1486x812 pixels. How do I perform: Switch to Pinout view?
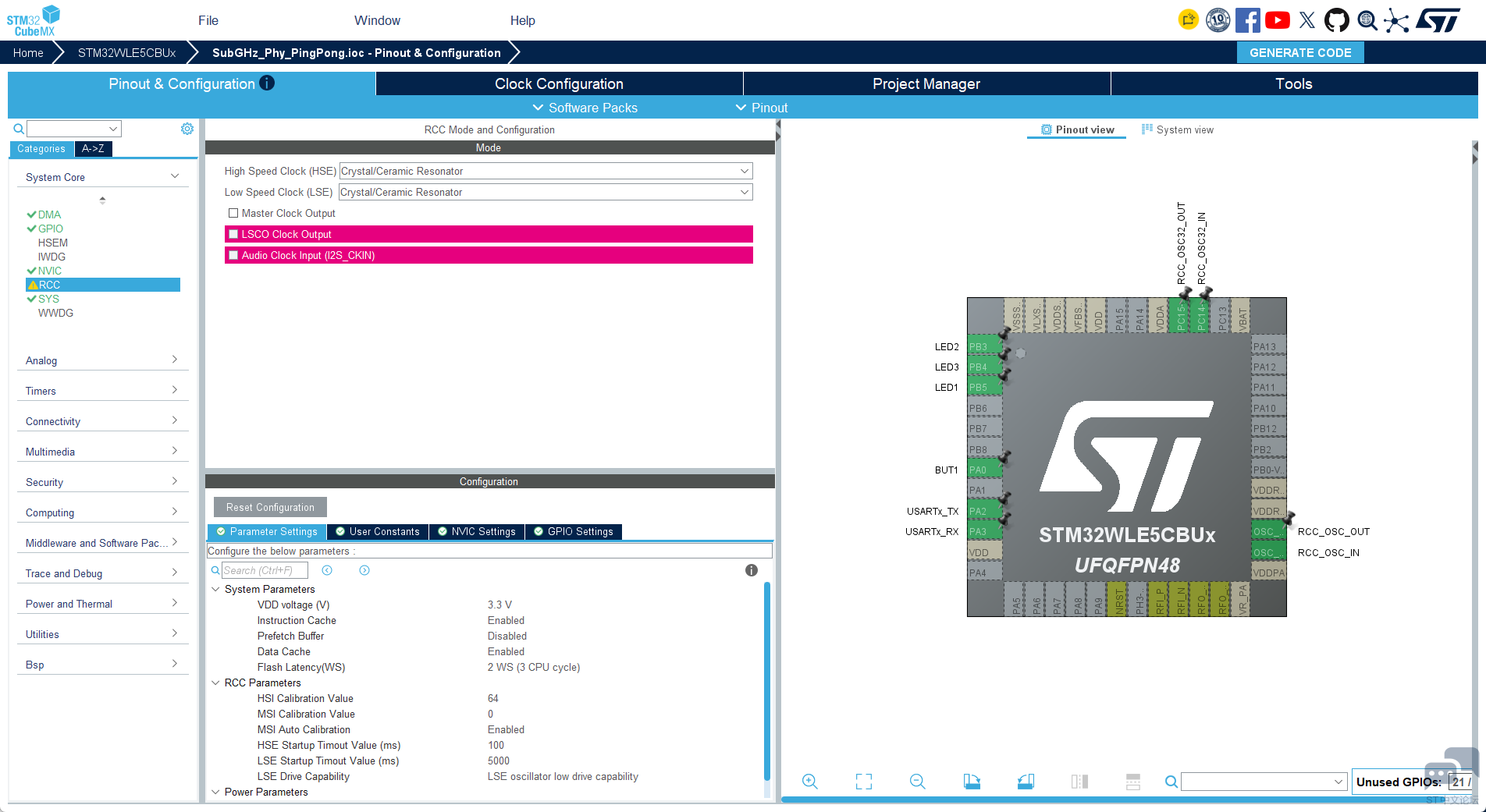(1077, 129)
